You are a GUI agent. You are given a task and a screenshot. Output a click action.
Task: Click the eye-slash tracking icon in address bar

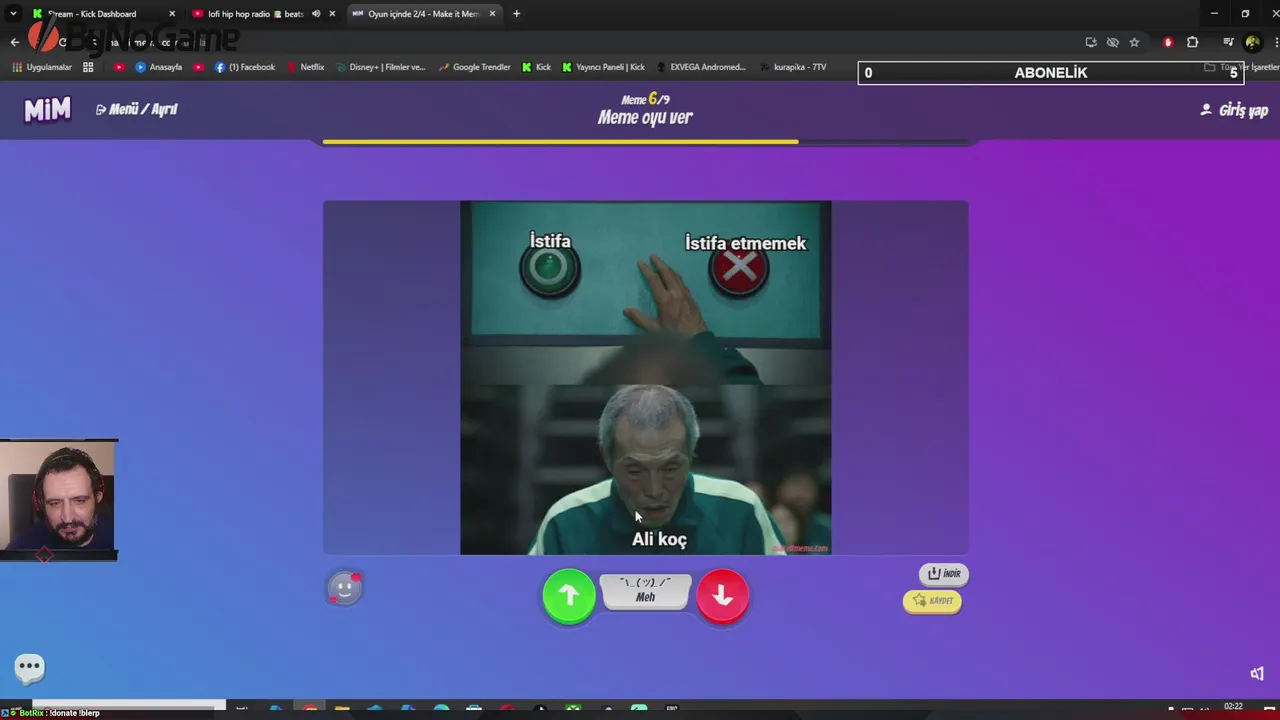click(1112, 42)
